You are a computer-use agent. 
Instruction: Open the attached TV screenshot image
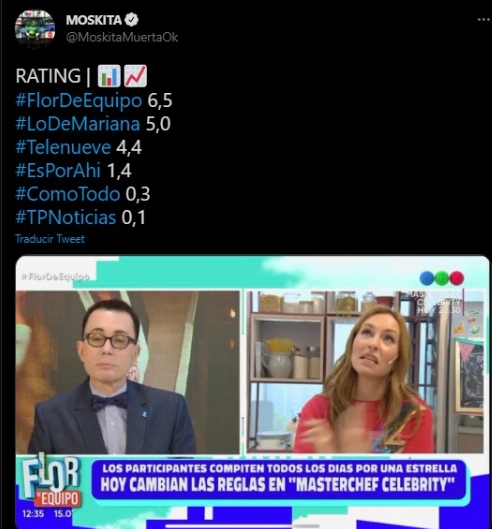tap(252, 392)
